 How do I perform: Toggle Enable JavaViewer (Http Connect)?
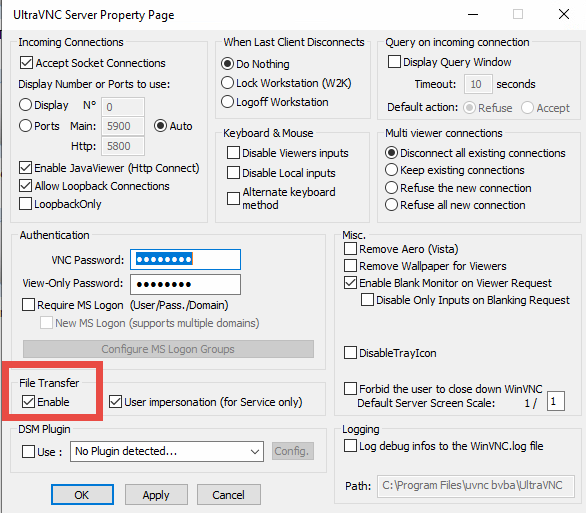pyautogui.click(x=25, y=168)
